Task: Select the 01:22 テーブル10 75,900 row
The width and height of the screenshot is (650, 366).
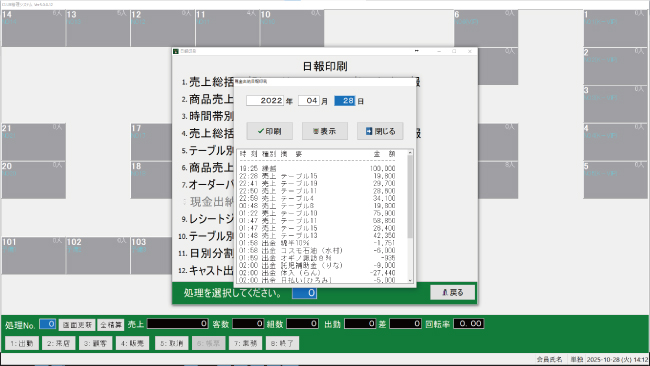Action: 317,213
